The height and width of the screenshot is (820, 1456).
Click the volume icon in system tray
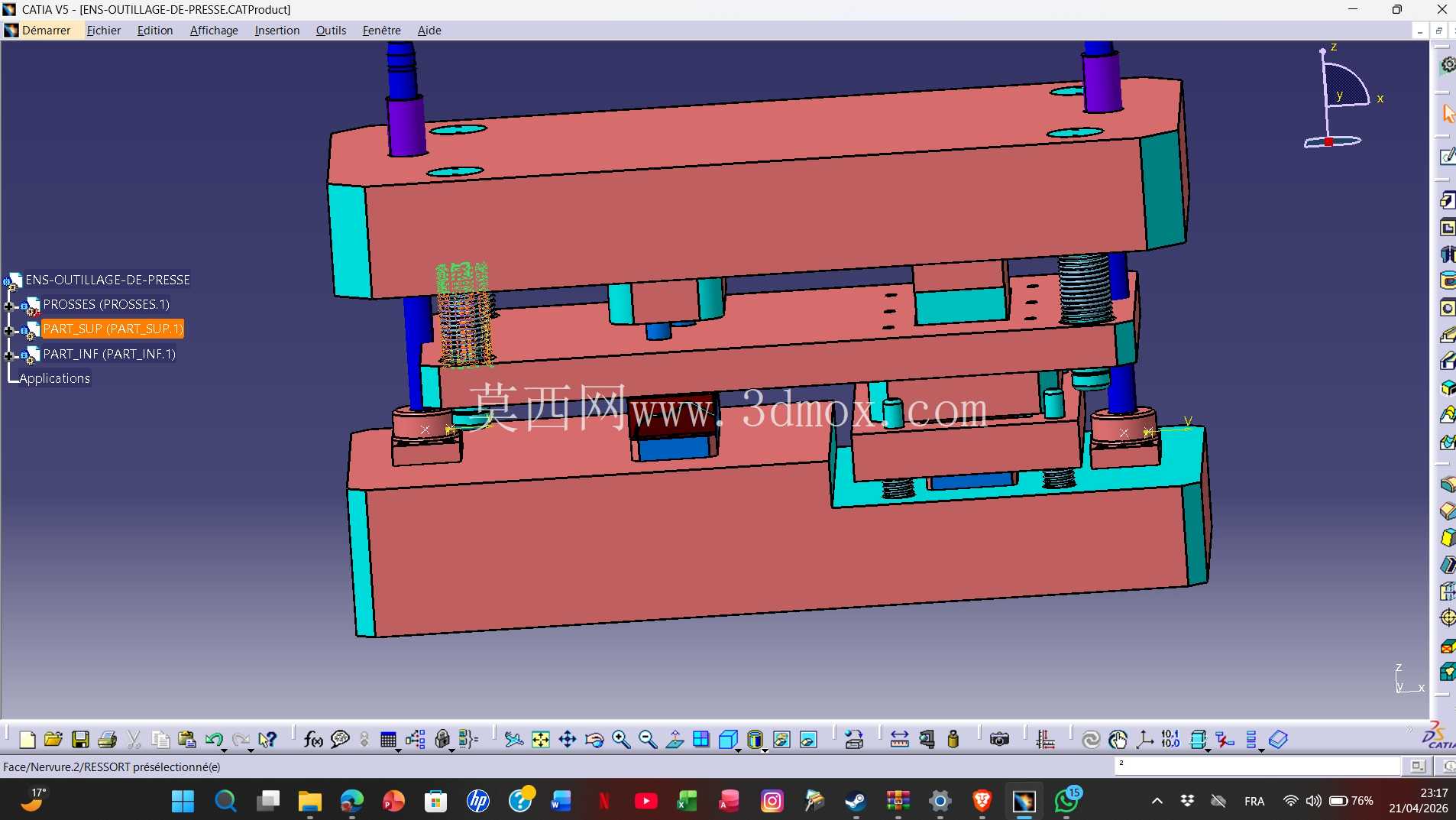click(x=1313, y=801)
